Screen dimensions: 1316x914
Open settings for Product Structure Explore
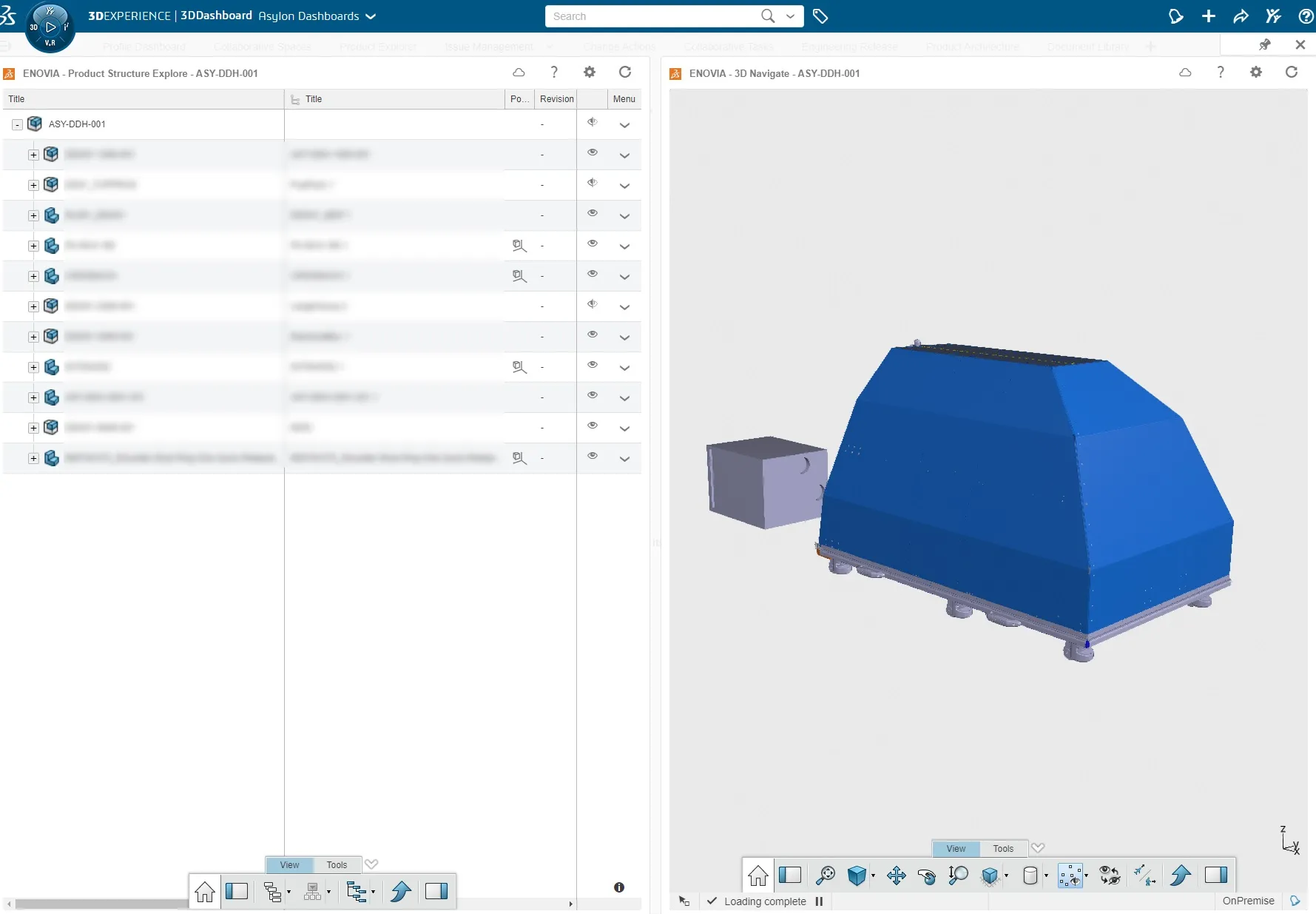589,73
